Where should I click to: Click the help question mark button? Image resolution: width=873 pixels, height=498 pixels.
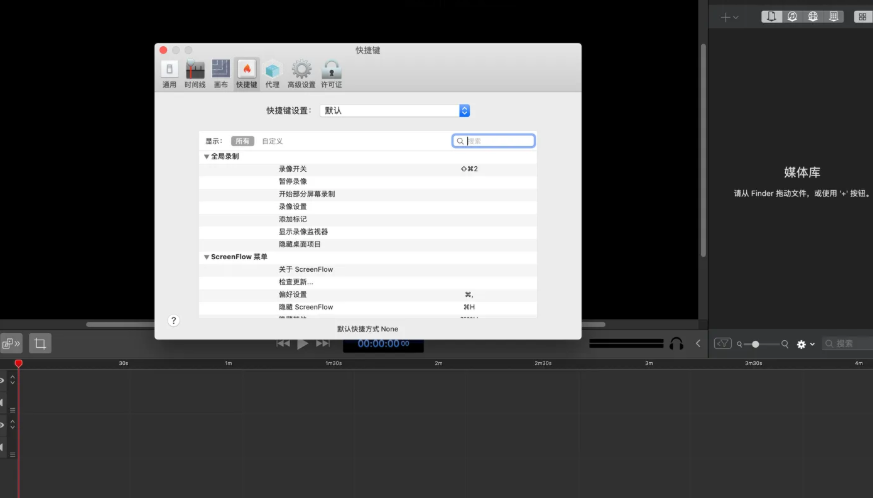click(173, 320)
